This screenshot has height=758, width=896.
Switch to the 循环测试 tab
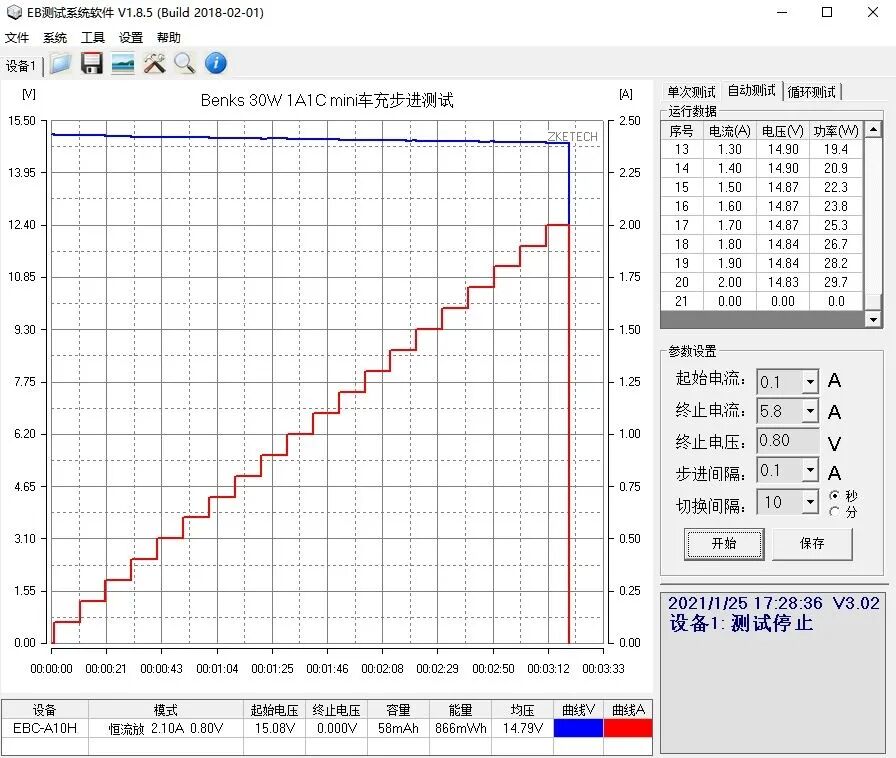coord(811,92)
